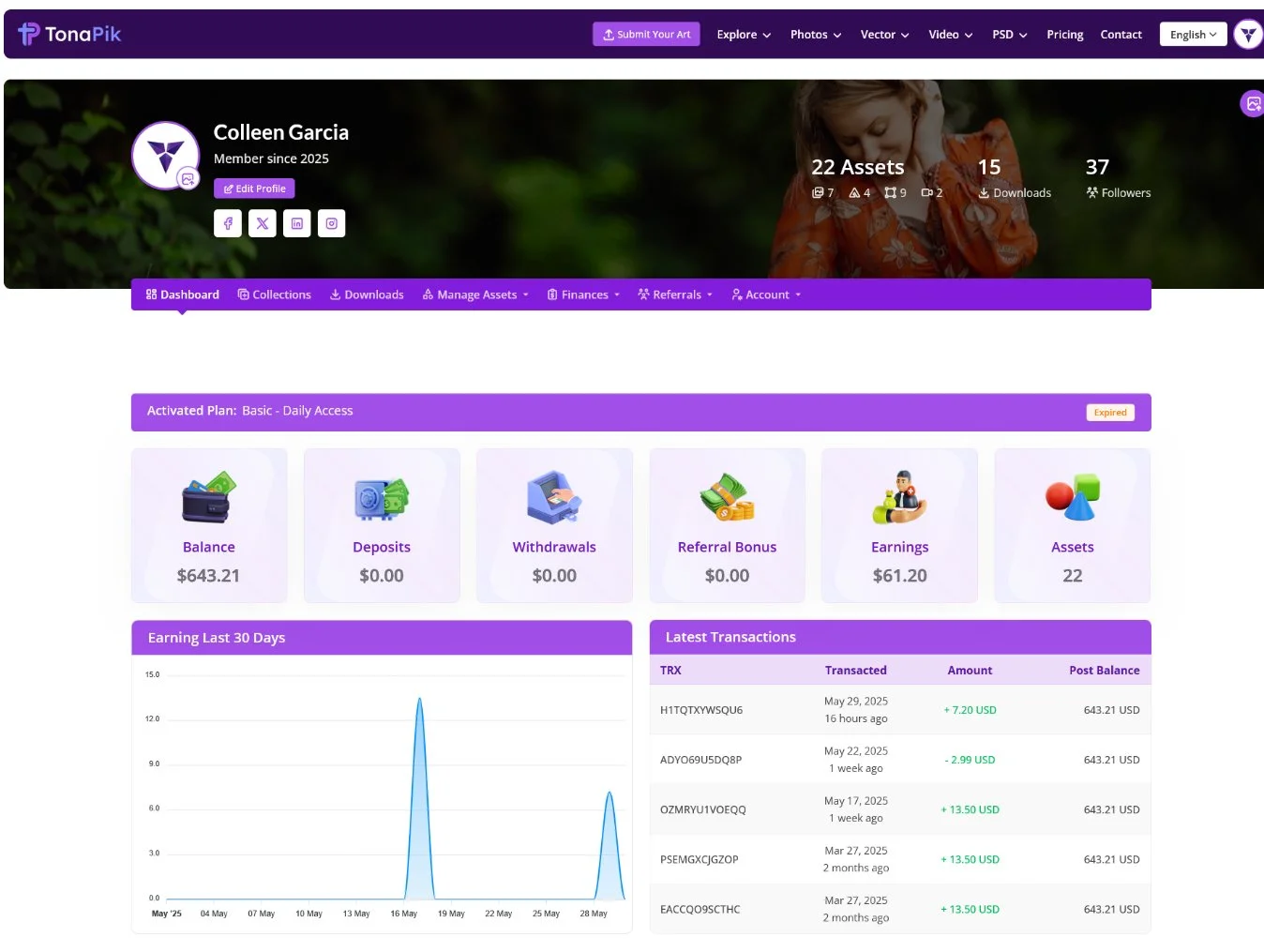The height and width of the screenshot is (952, 1264).
Task: Open the X (Twitter) profile icon
Action: click(263, 223)
